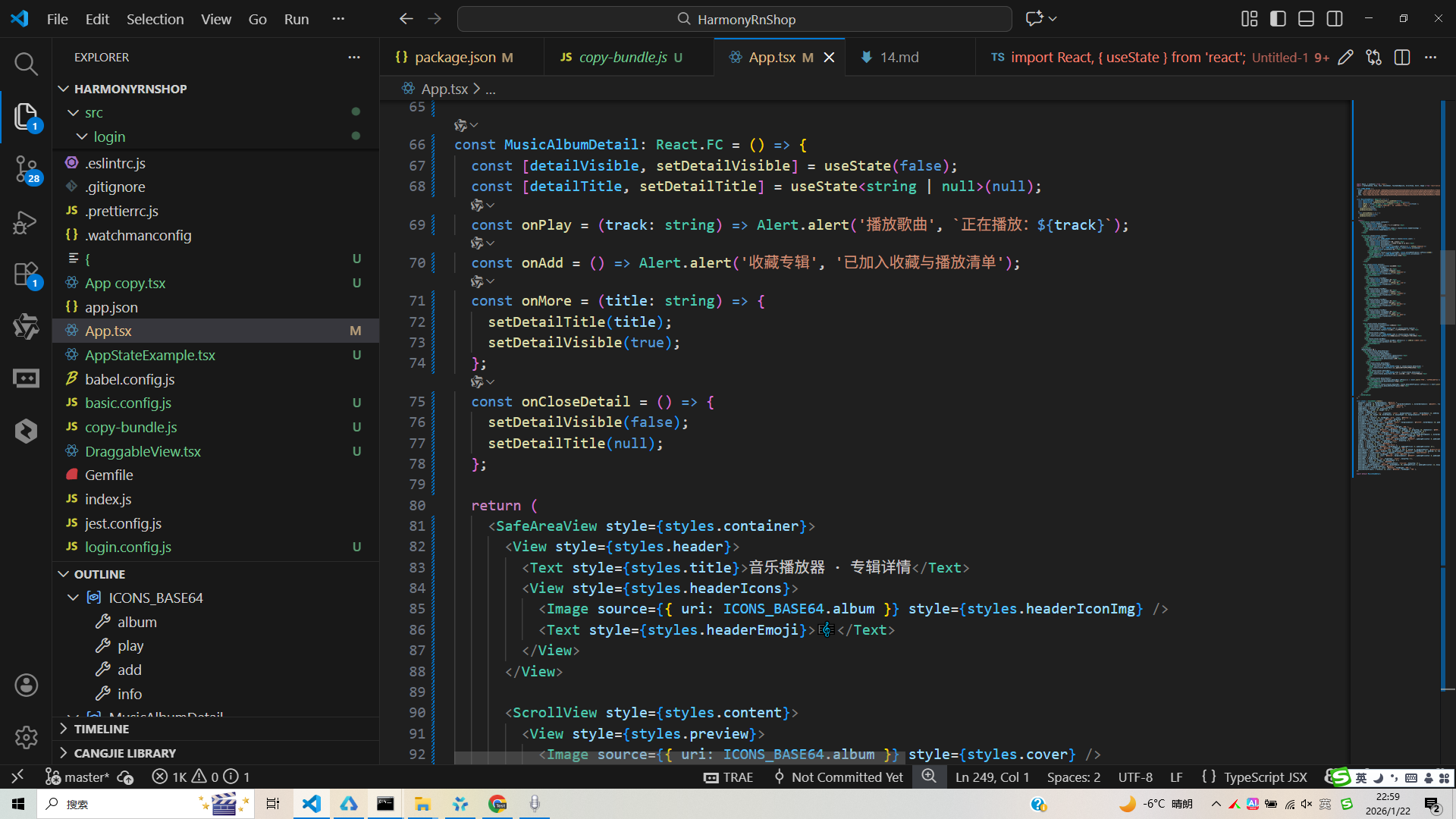The height and width of the screenshot is (819, 1456).
Task: Open Extensions view in activity bar
Action: pos(26,275)
